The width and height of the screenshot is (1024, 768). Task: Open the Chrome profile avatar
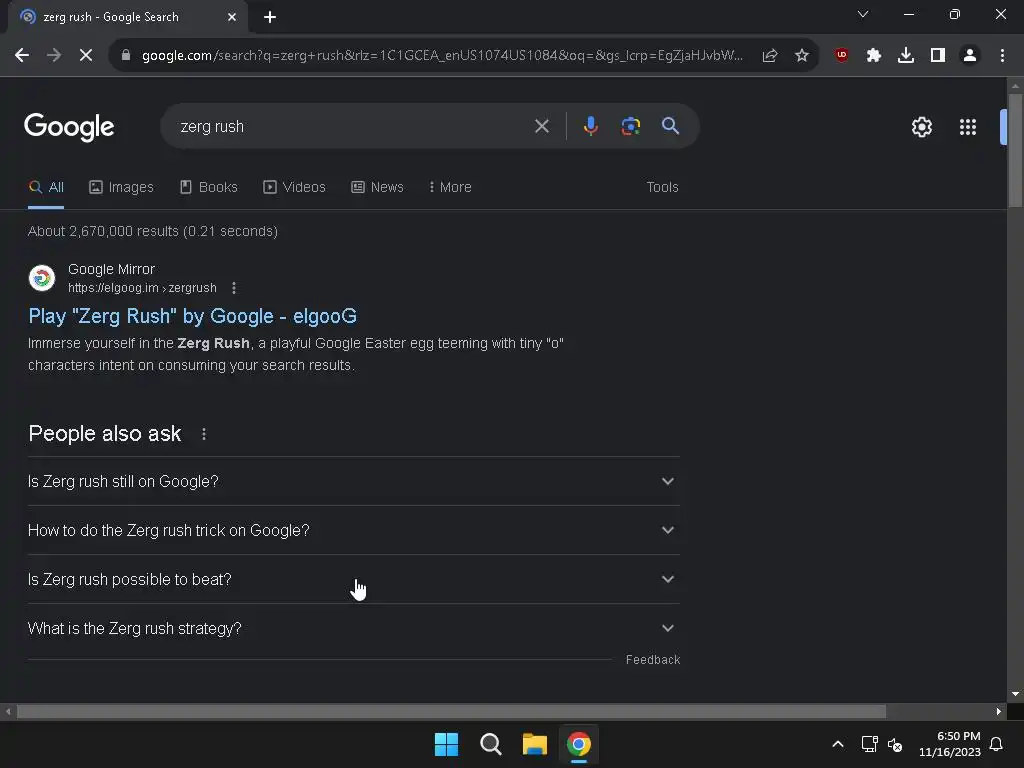click(970, 56)
